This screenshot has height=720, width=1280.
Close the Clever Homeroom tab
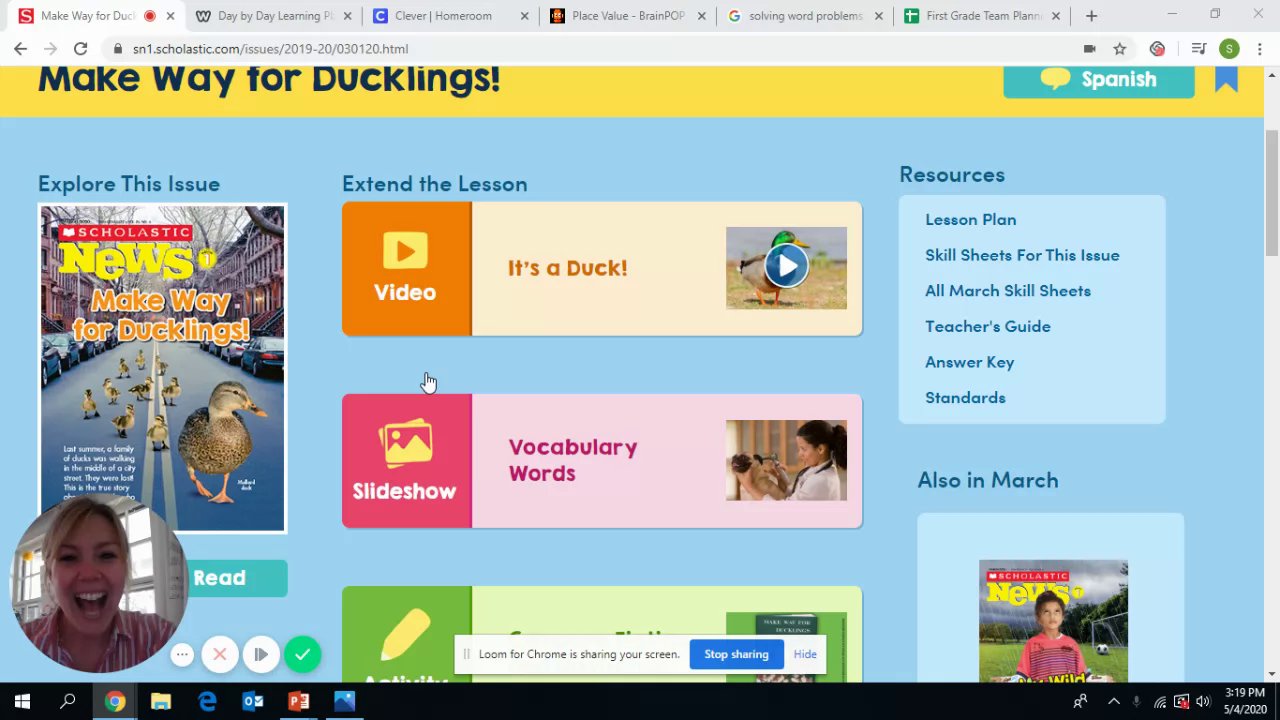pos(524,16)
